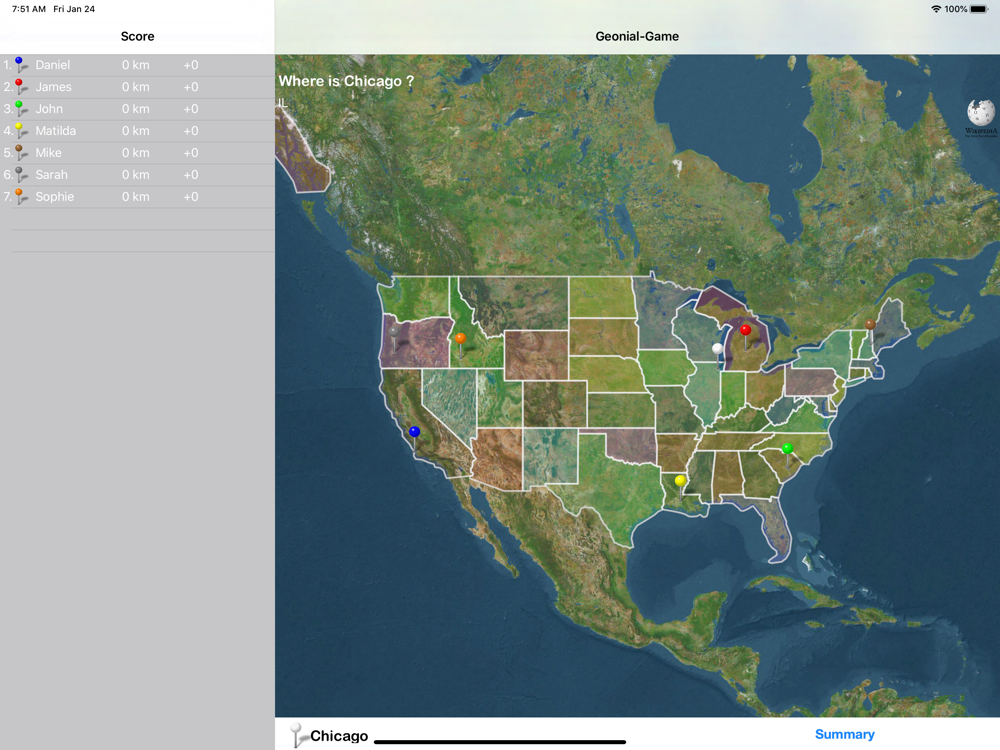Click the 7:51 AM clock in status bar
The width and height of the screenshot is (1000, 750).
pyautogui.click(x=29, y=9)
